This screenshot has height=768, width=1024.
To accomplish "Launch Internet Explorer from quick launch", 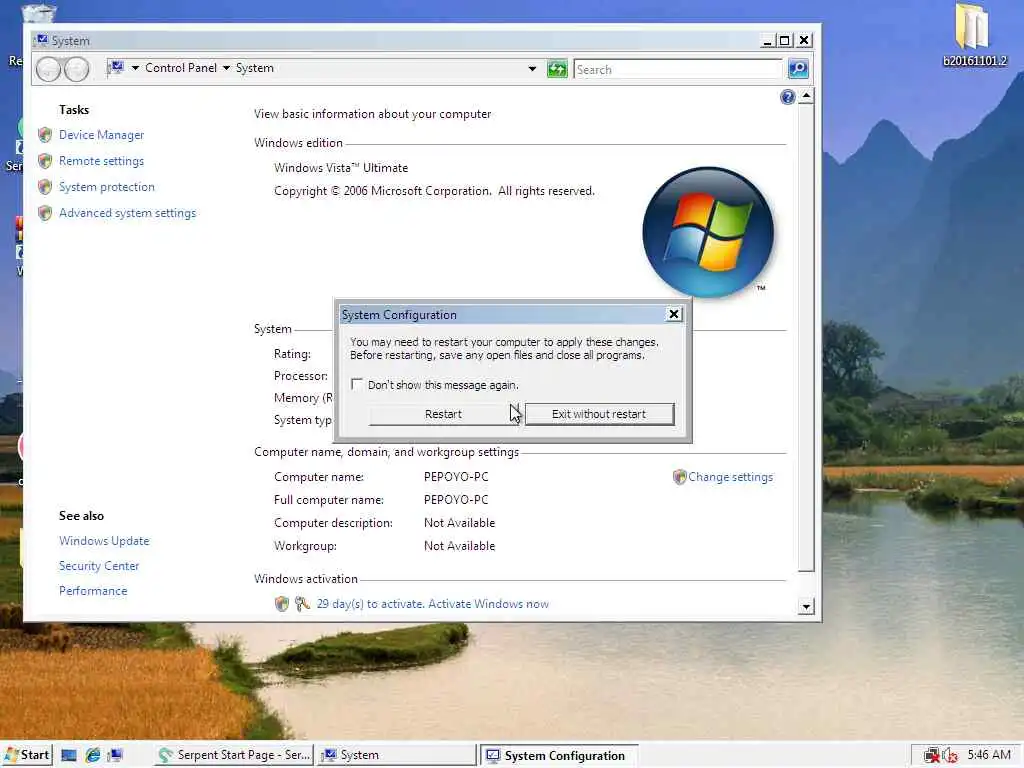I will [93, 756].
